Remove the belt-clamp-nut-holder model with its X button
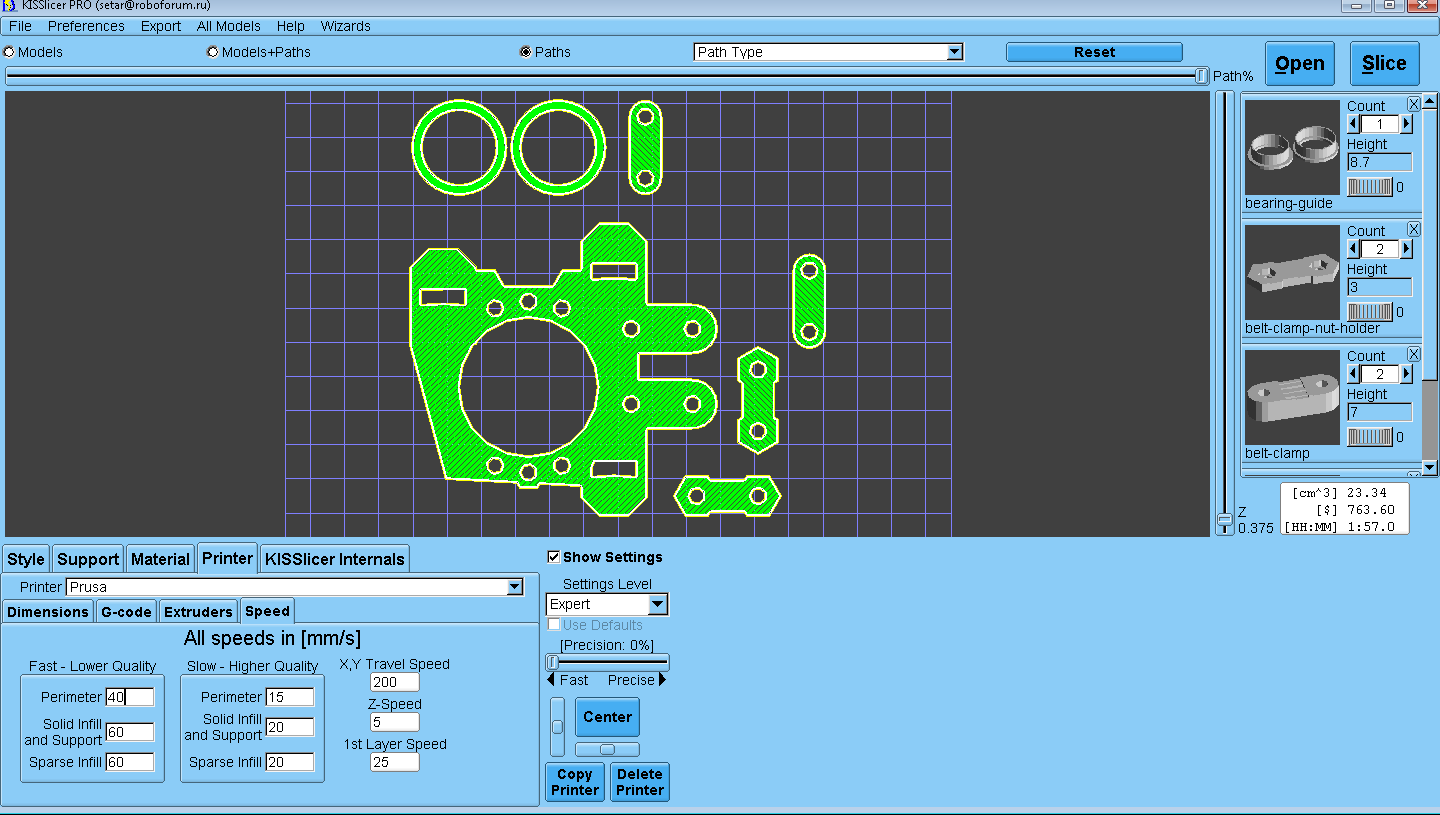Viewport: 1440px width, 815px height. (x=1414, y=230)
